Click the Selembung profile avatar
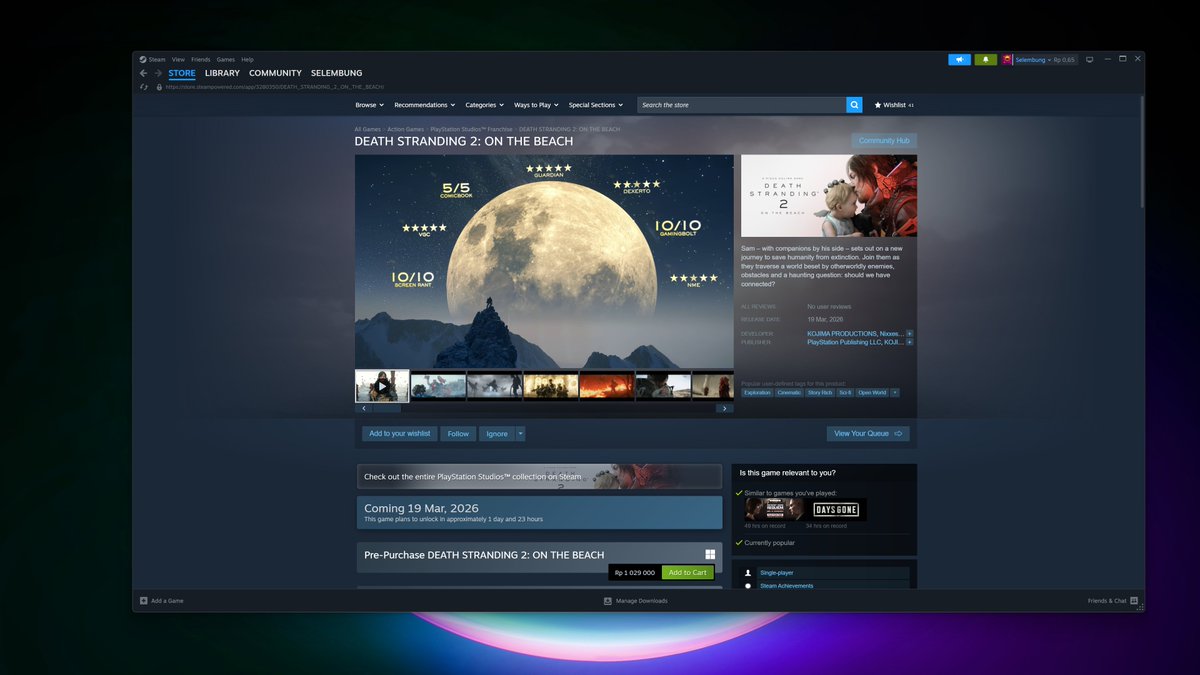1200x675 pixels. (x=1007, y=60)
